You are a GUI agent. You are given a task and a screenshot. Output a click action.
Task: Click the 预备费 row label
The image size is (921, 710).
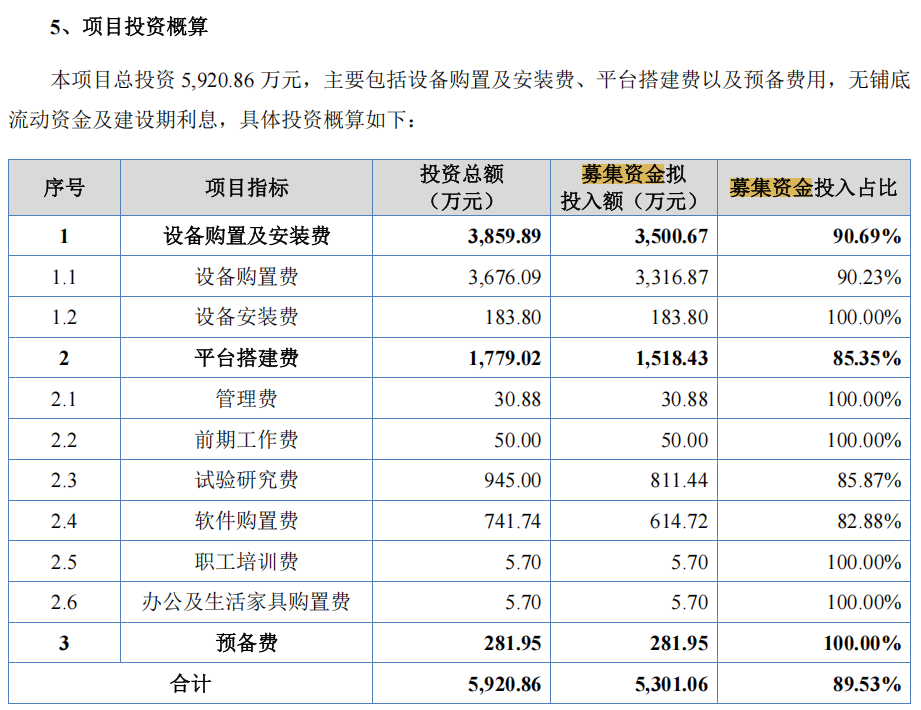pyautogui.click(x=246, y=643)
